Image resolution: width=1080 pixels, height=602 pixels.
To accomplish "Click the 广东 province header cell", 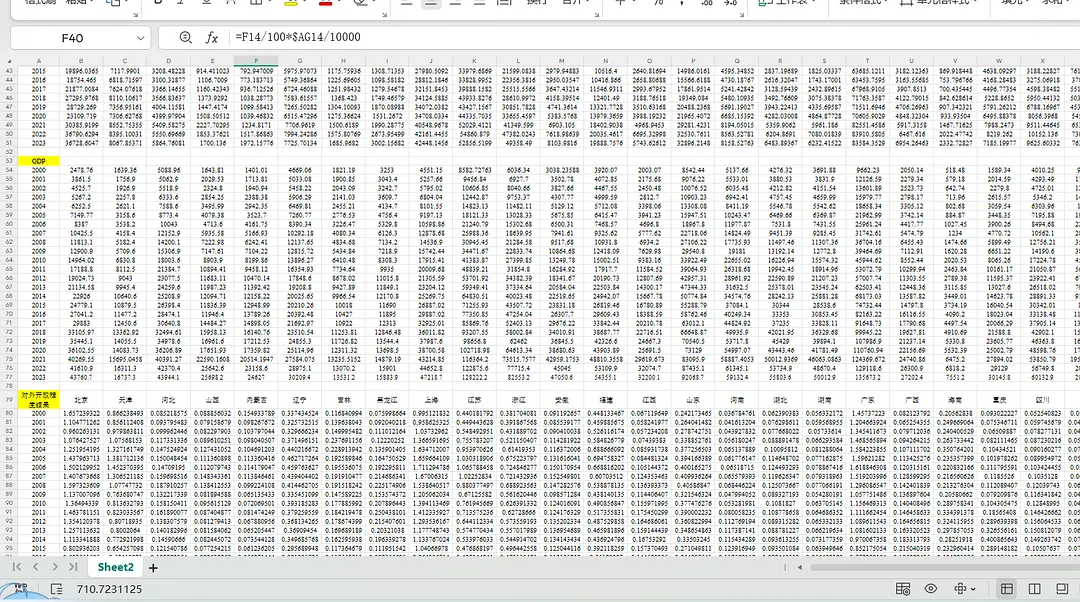I will click(x=867, y=399).
